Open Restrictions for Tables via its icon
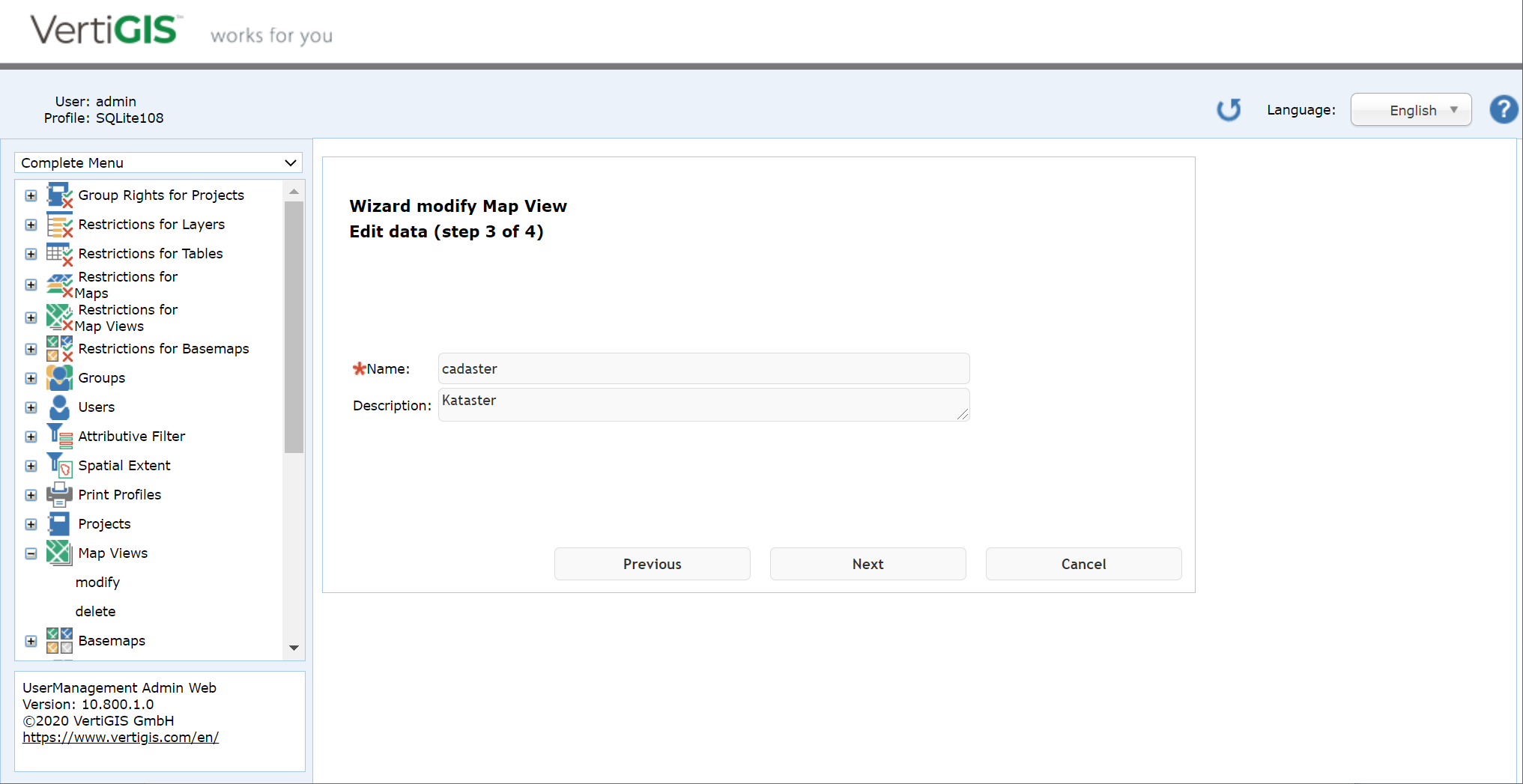The image size is (1523, 784). 59,253
